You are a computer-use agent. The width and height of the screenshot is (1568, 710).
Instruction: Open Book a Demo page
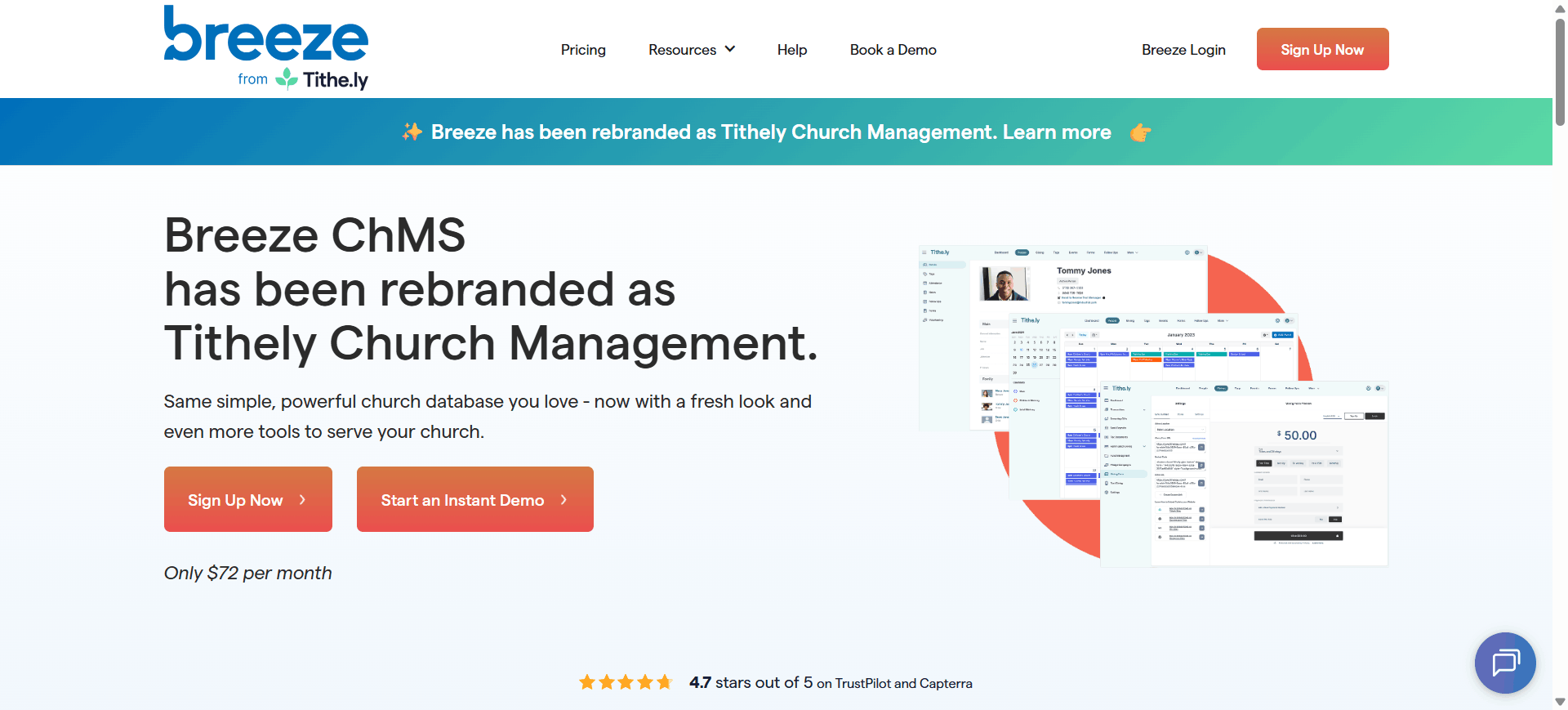pyautogui.click(x=893, y=50)
